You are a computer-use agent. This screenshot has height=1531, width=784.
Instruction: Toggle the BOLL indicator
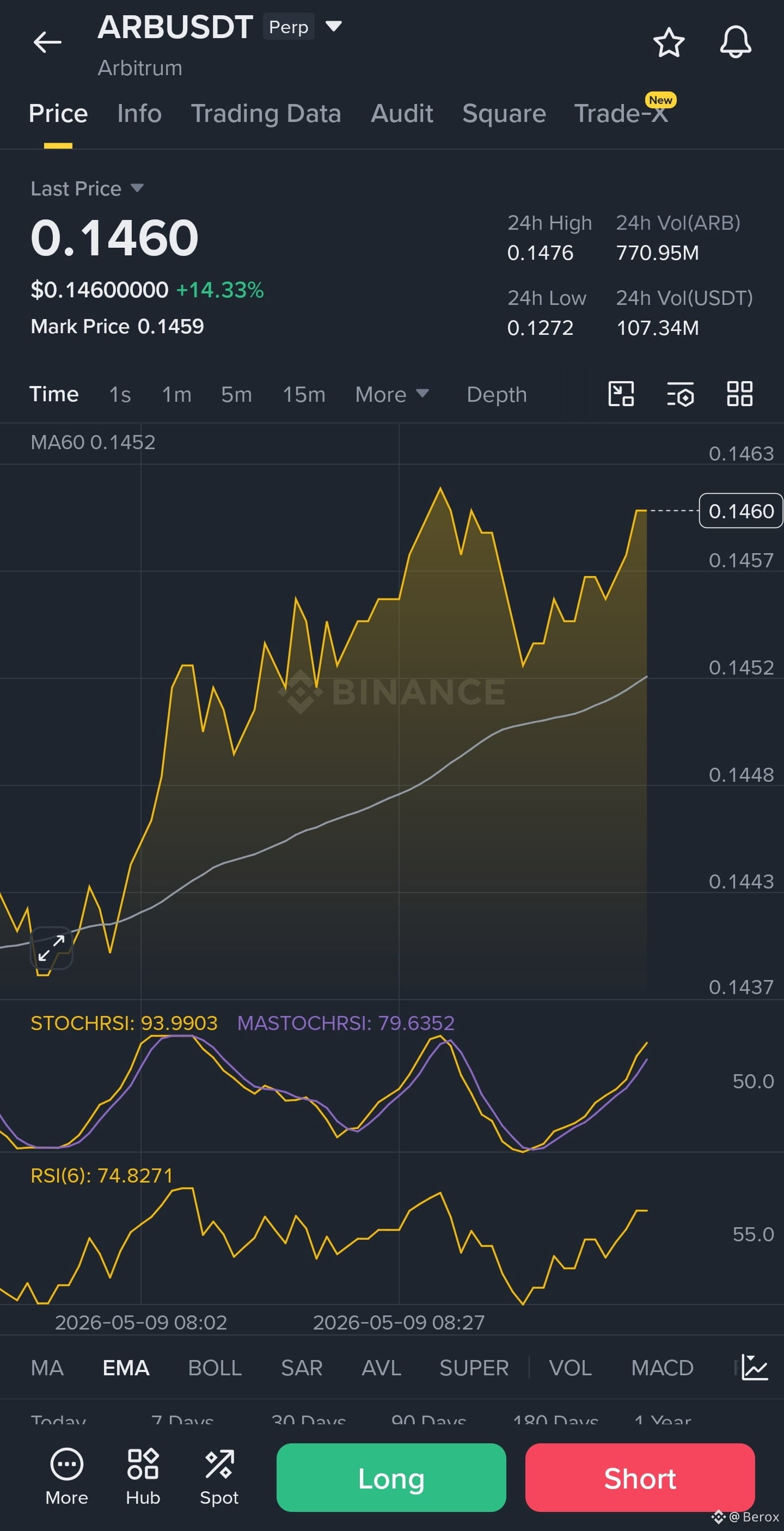(x=215, y=1368)
